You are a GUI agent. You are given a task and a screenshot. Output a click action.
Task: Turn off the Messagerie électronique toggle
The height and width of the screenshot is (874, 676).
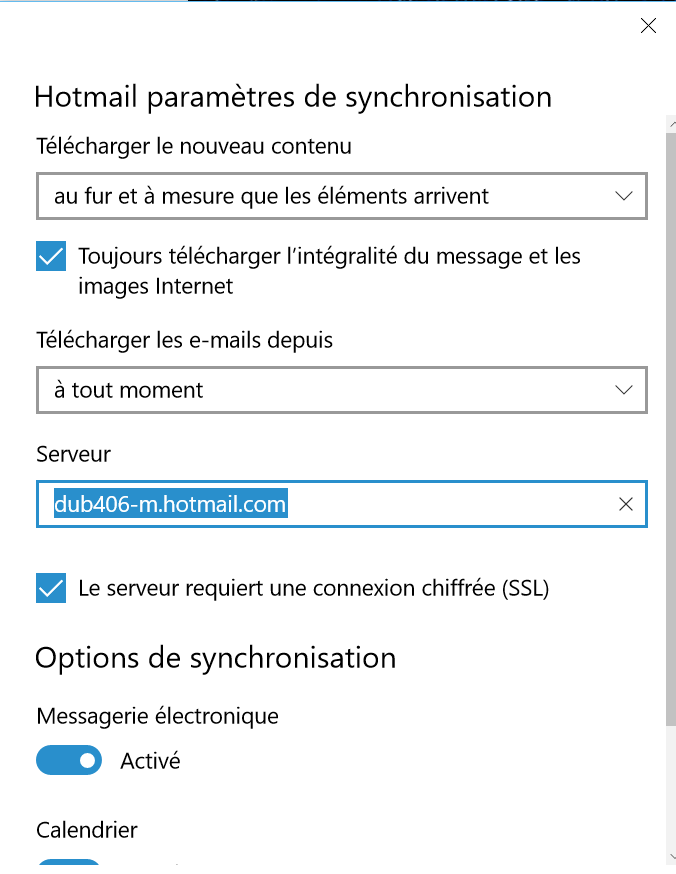pos(69,760)
